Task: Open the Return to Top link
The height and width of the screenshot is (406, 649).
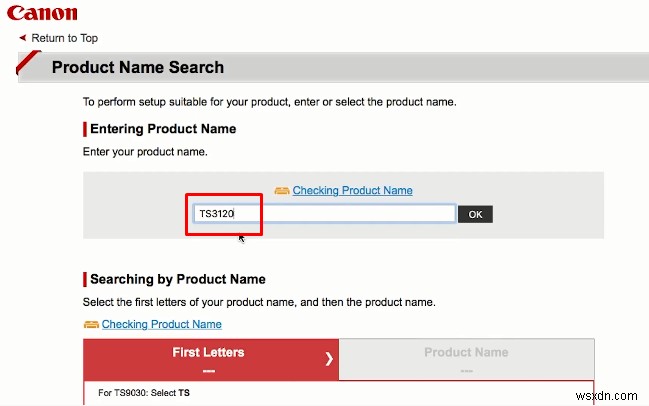Action: pyautogui.click(x=64, y=38)
